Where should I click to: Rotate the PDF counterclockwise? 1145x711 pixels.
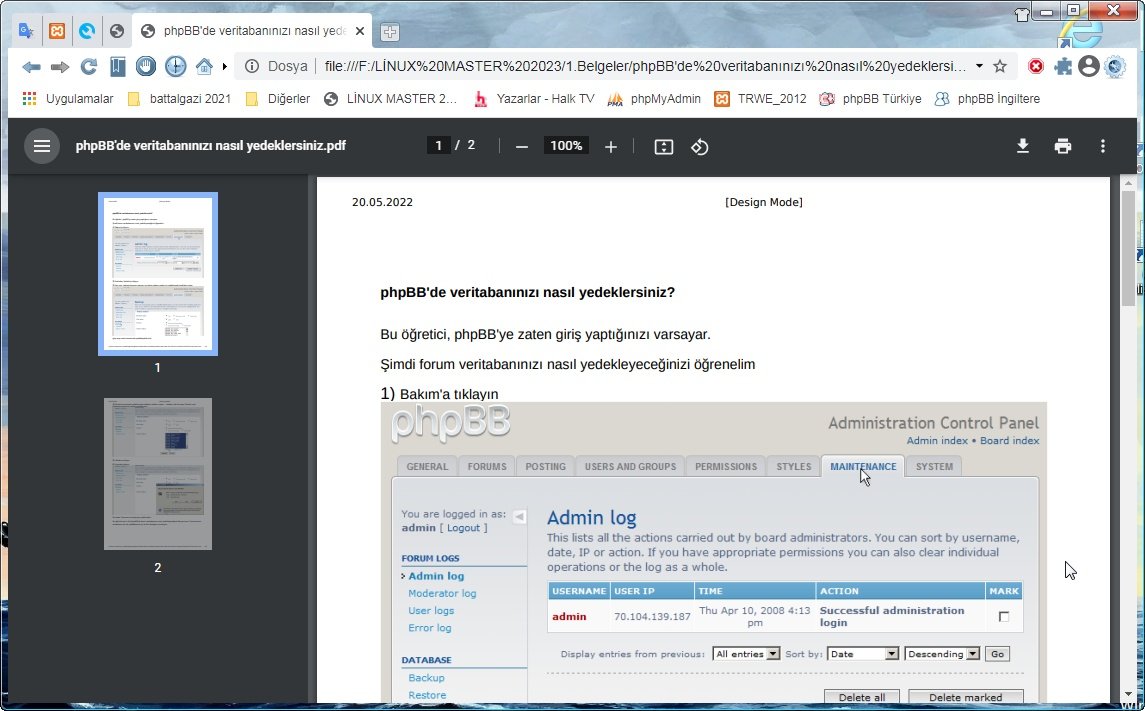point(700,147)
